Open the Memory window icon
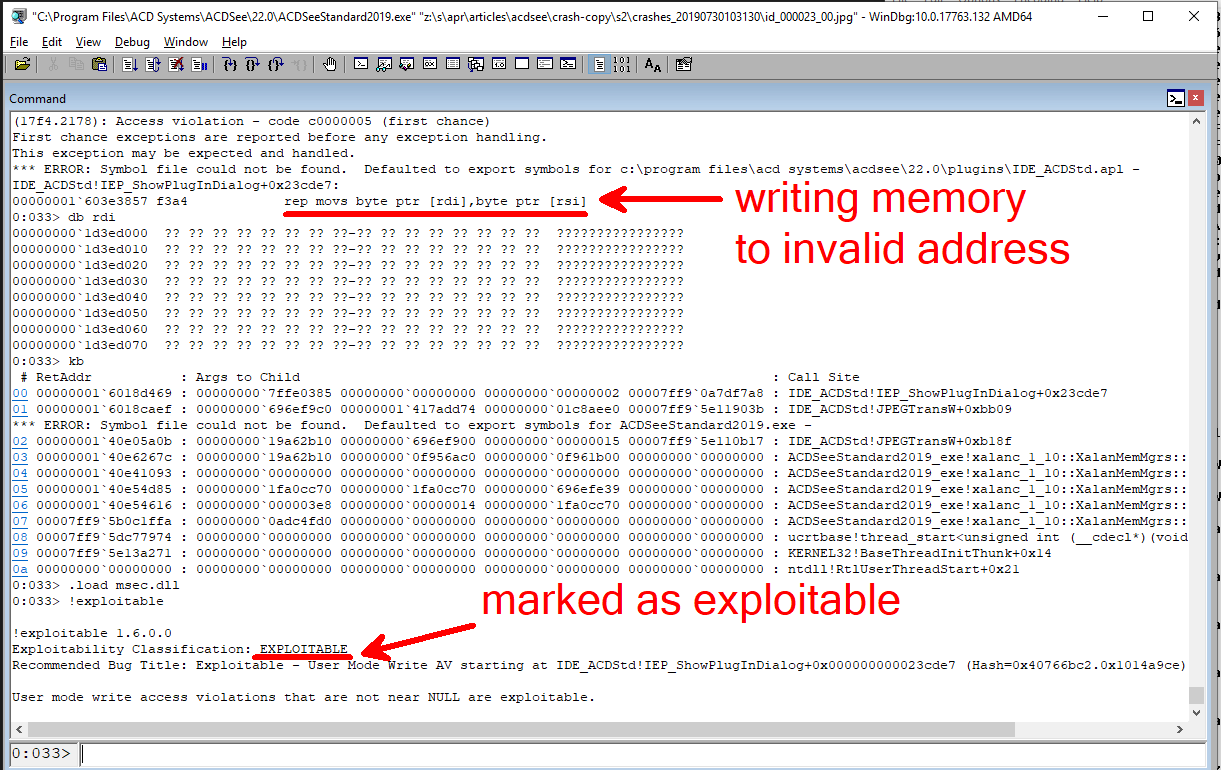 tap(453, 64)
